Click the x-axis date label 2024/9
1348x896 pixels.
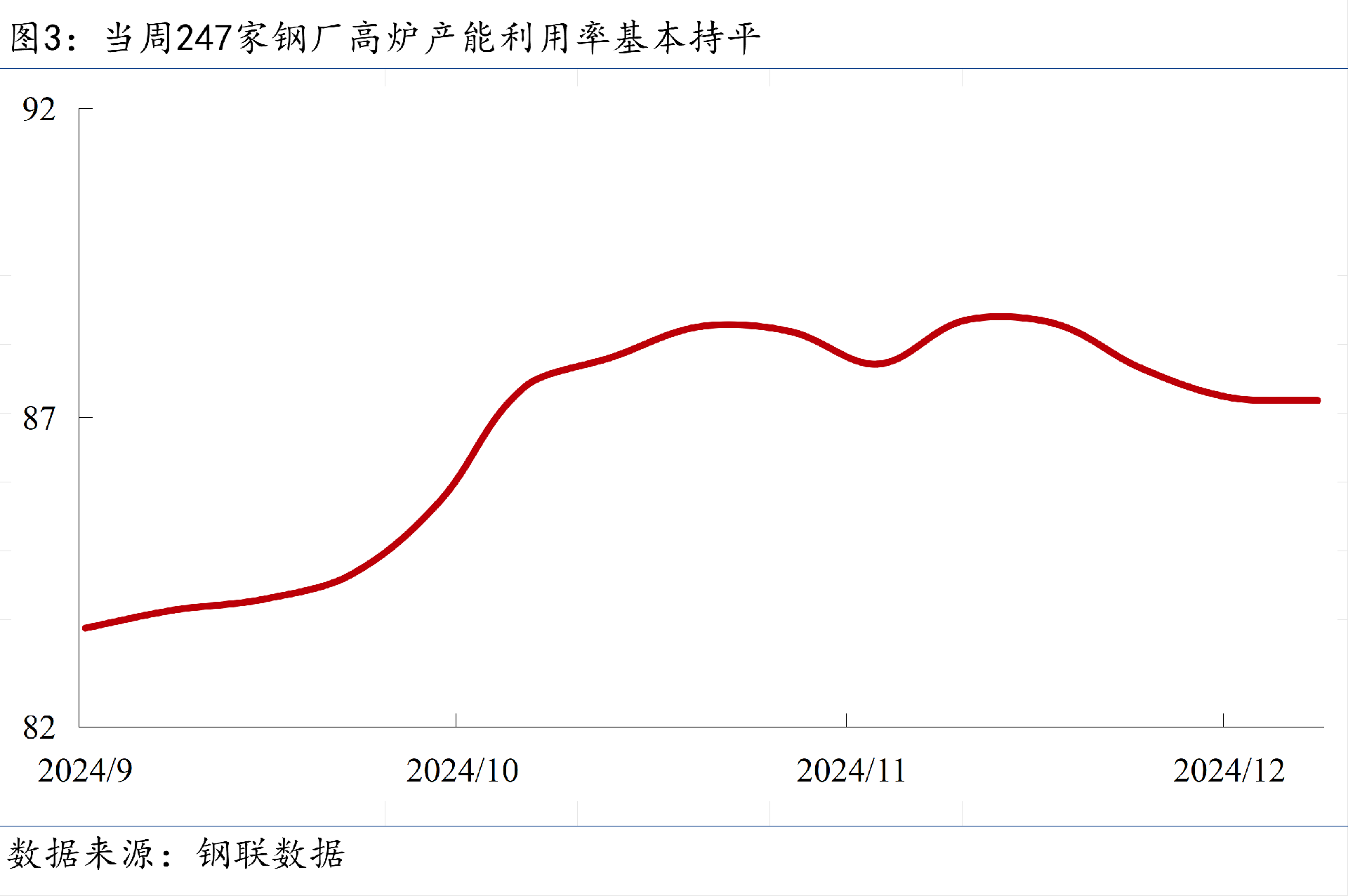pos(84,771)
